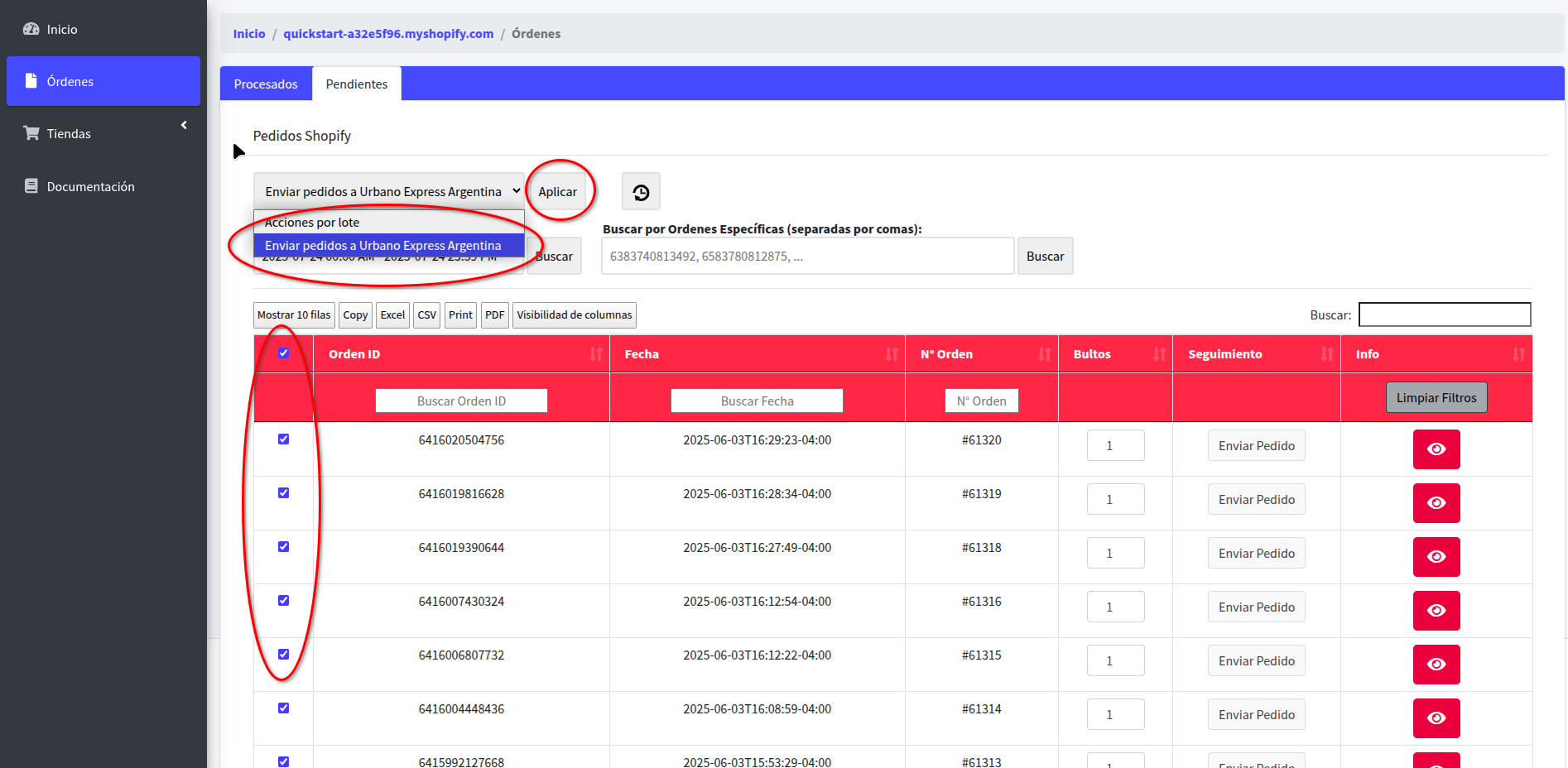Click Enviar Pedido for order #61319
The height and width of the screenshot is (768, 1568).
(x=1256, y=500)
